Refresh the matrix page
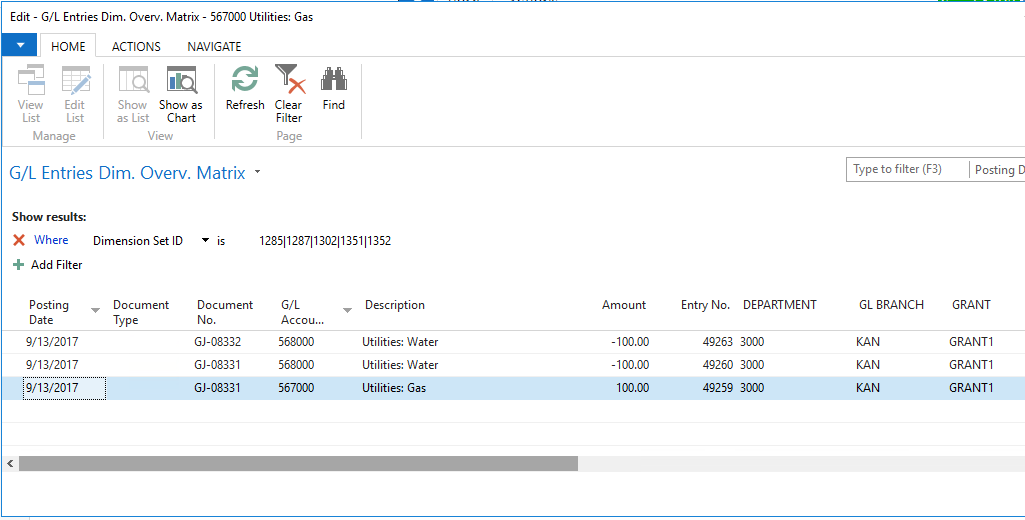Image resolution: width=1025 pixels, height=520 pixels. 245,80
